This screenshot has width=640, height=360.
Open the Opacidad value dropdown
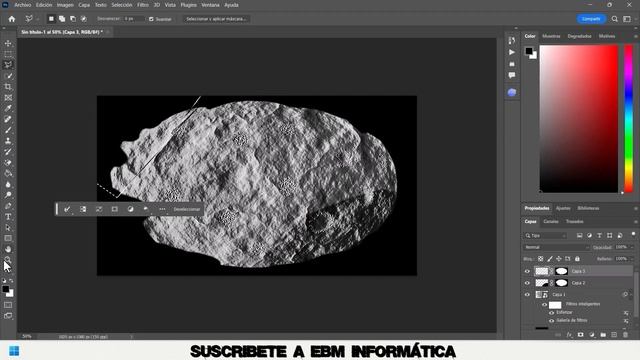pos(631,247)
